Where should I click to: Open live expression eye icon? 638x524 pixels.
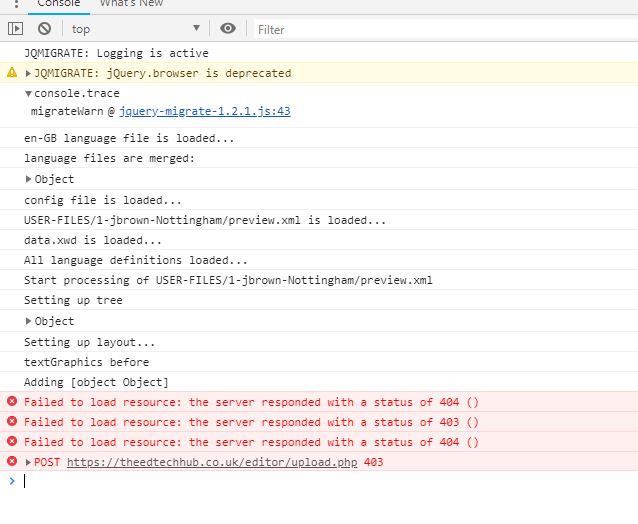click(x=228, y=28)
